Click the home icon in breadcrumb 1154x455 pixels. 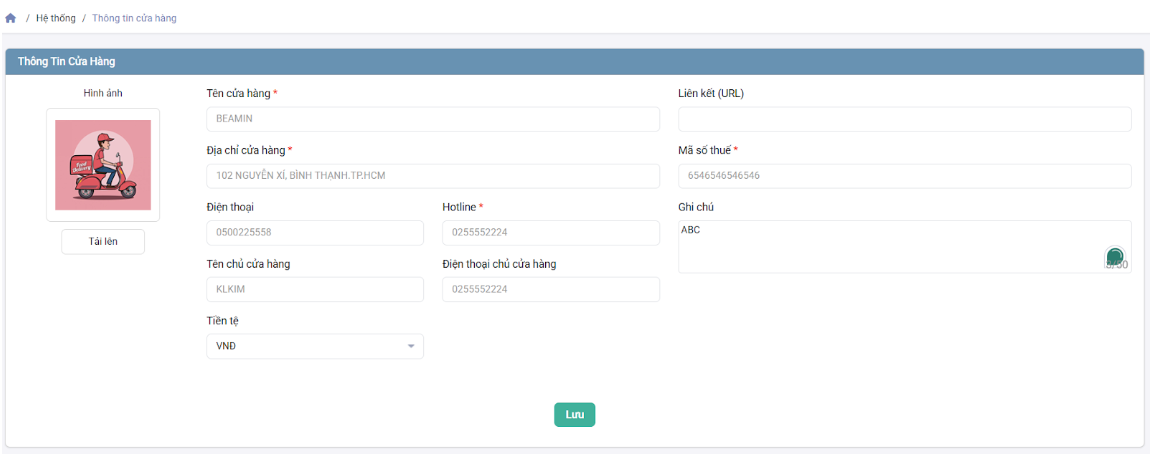pos(11,18)
